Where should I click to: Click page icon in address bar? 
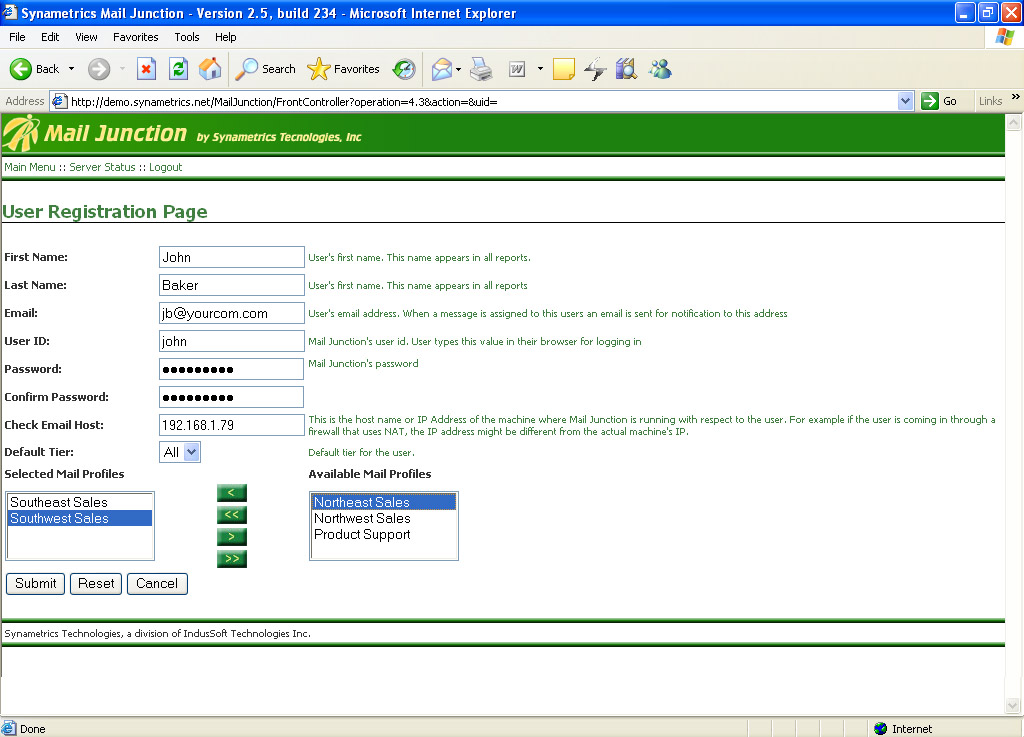(x=59, y=101)
